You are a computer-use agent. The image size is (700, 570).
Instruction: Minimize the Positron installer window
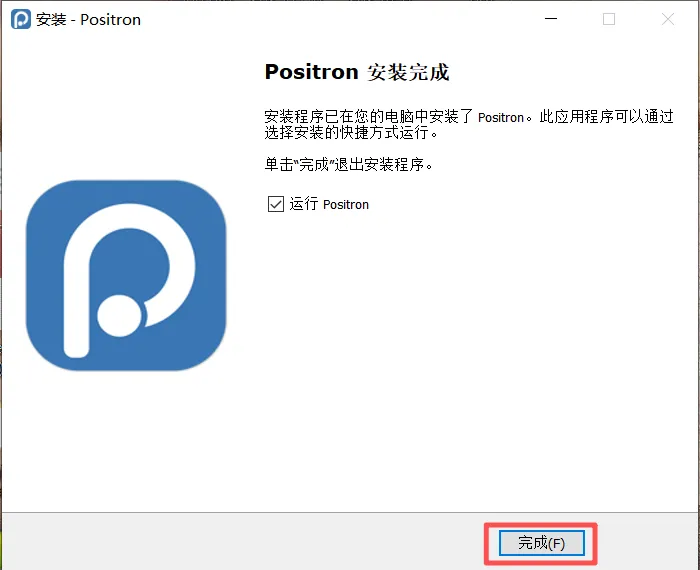551,19
